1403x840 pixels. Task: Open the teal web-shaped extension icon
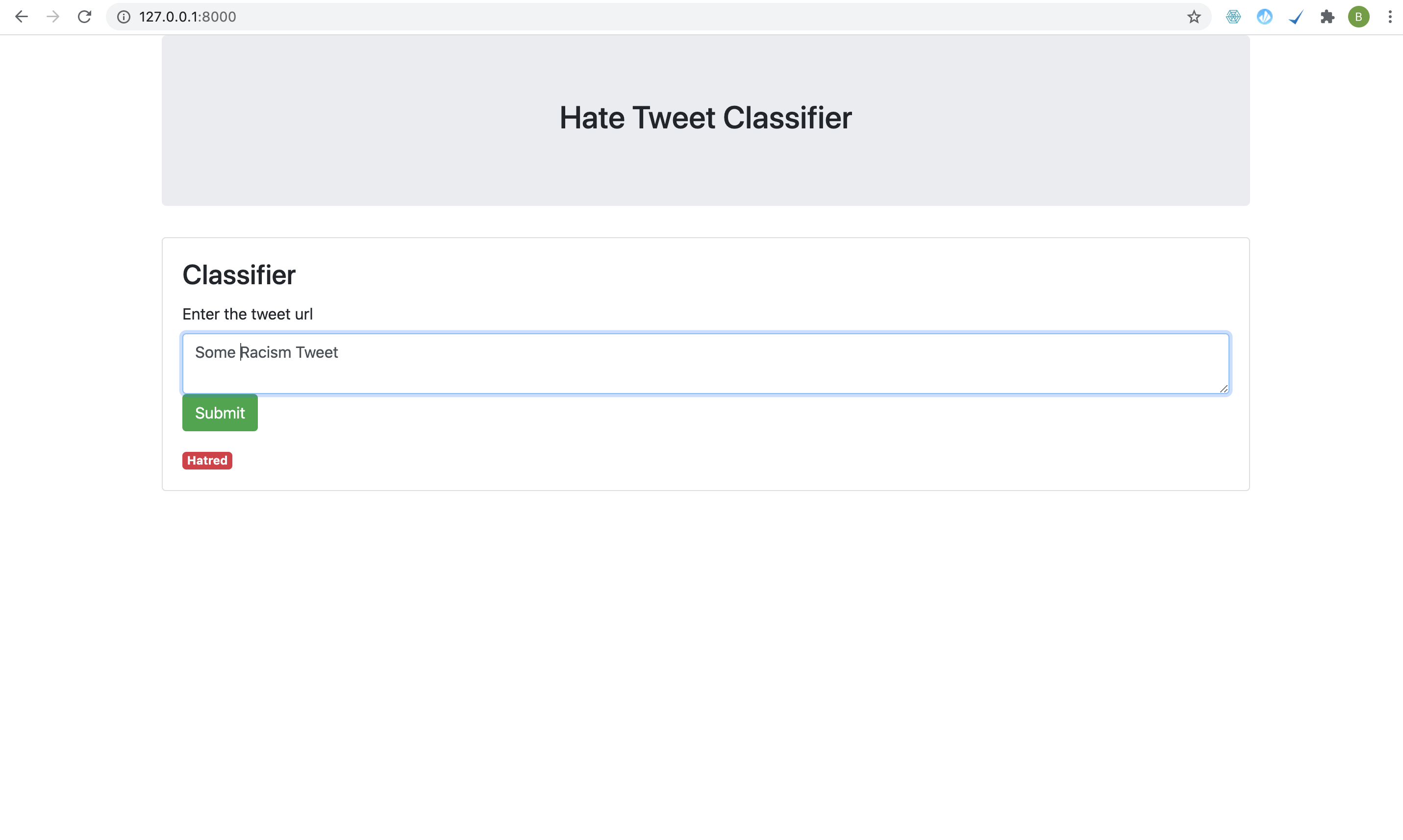tap(1233, 17)
